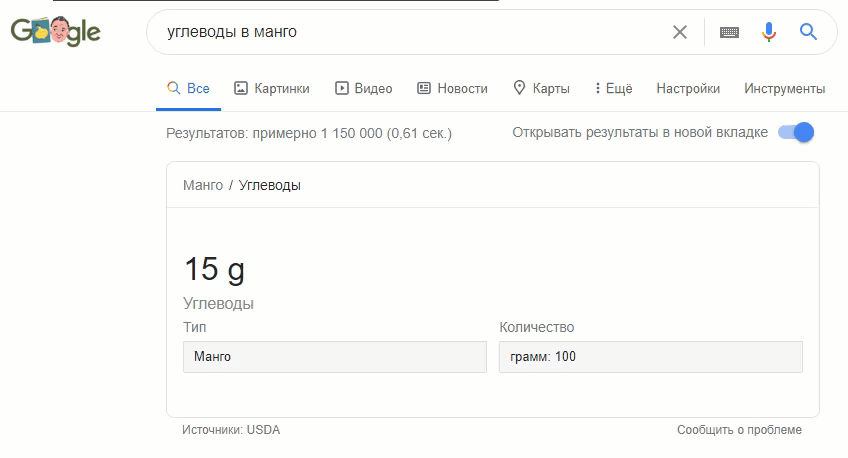Click the Углеводы breadcrumb
This screenshot has width=848, height=458.
click(269, 185)
